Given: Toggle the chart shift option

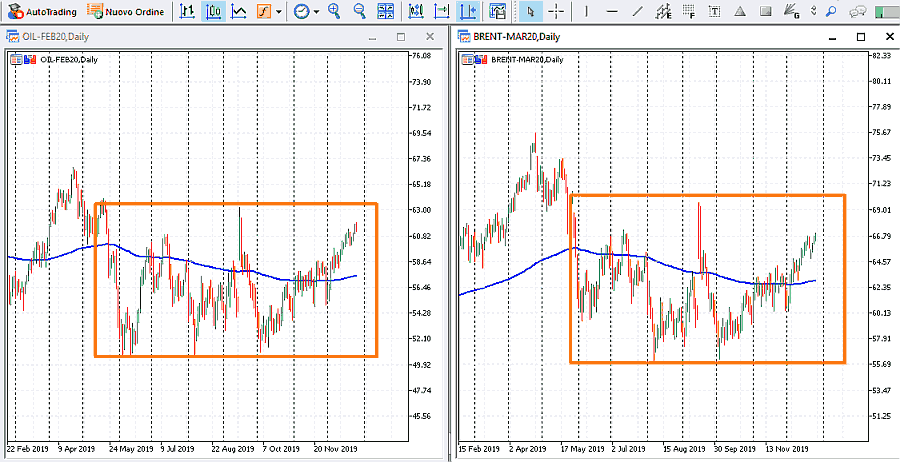Looking at the screenshot, I should (442, 12).
